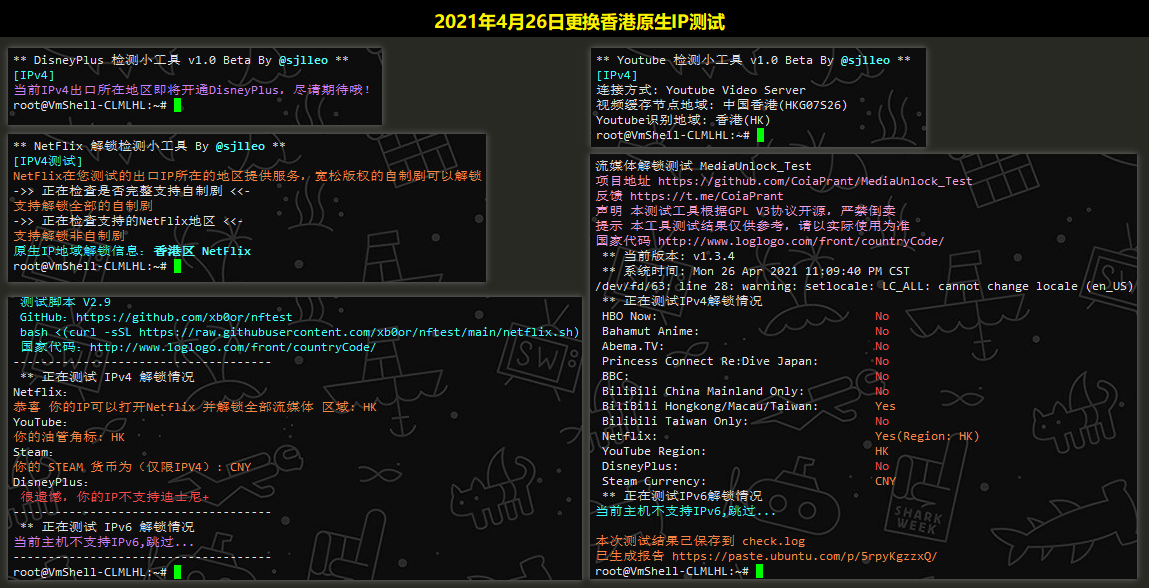Click the page title 2021年4月26日更换香港原生IP测试
The image size is (1149, 588).
(x=580, y=21)
